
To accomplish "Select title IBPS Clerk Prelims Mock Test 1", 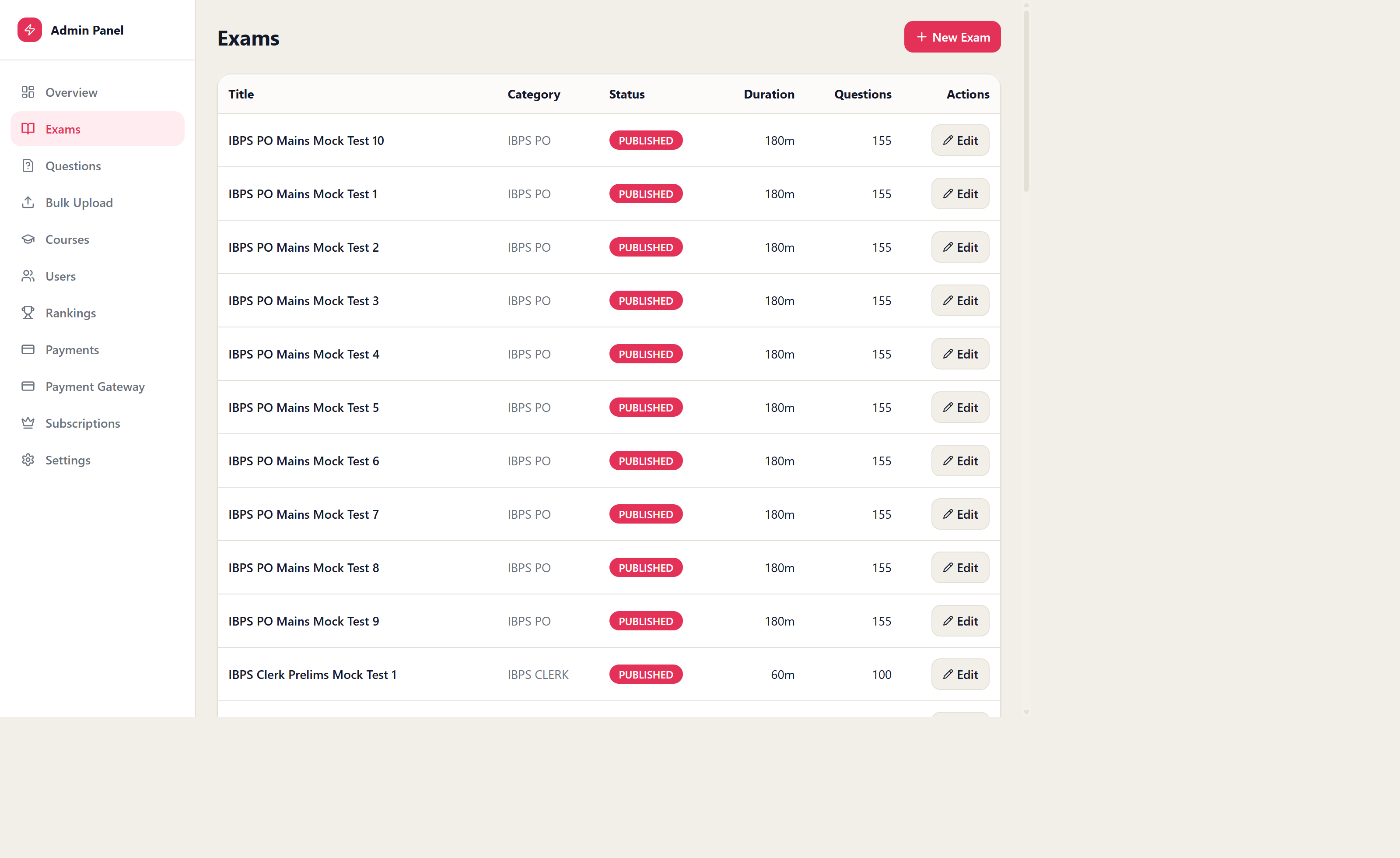I will pos(312,675).
